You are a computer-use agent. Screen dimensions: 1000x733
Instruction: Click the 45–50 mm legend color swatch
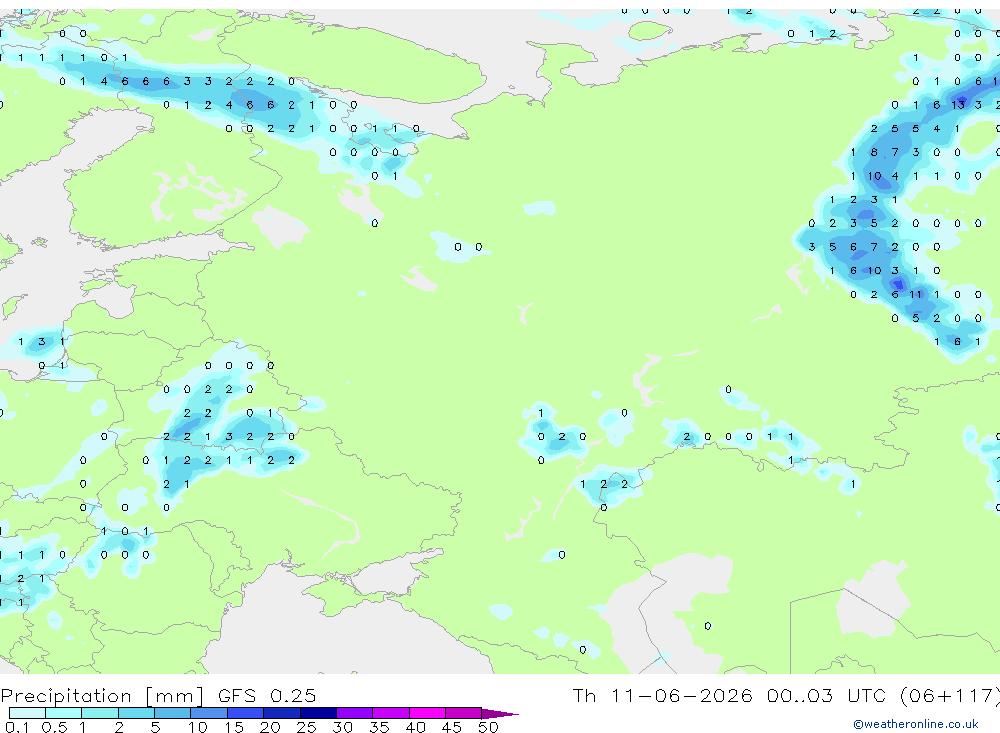point(463,713)
